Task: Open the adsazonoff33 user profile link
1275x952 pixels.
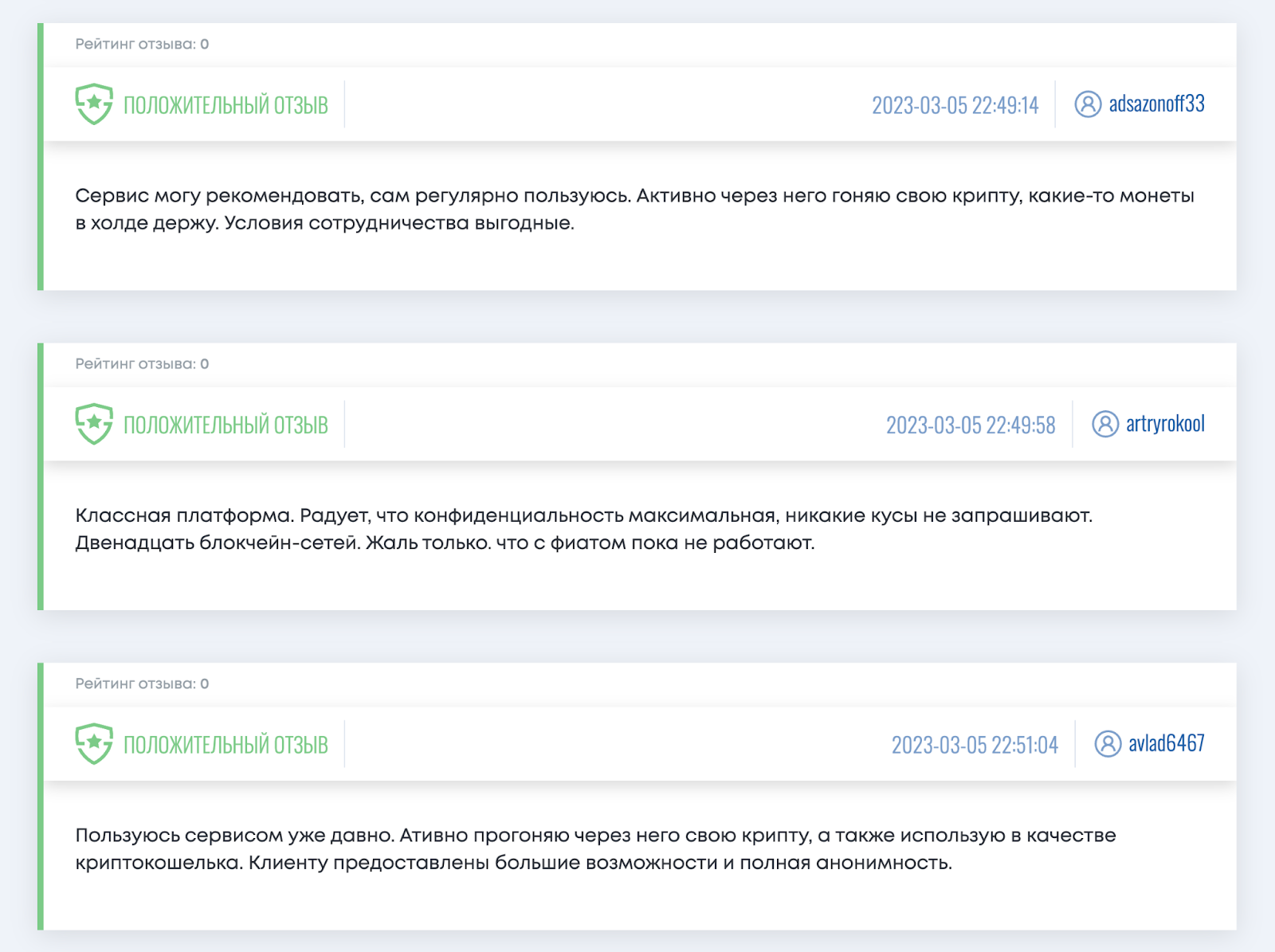Action: click(1156, 104)
